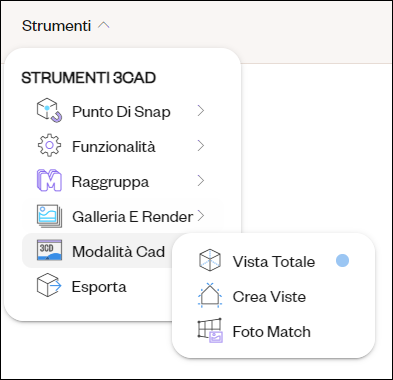Click the Funzionalità gear icon
This screenshot has width=393, height=380.
point(49,145)
